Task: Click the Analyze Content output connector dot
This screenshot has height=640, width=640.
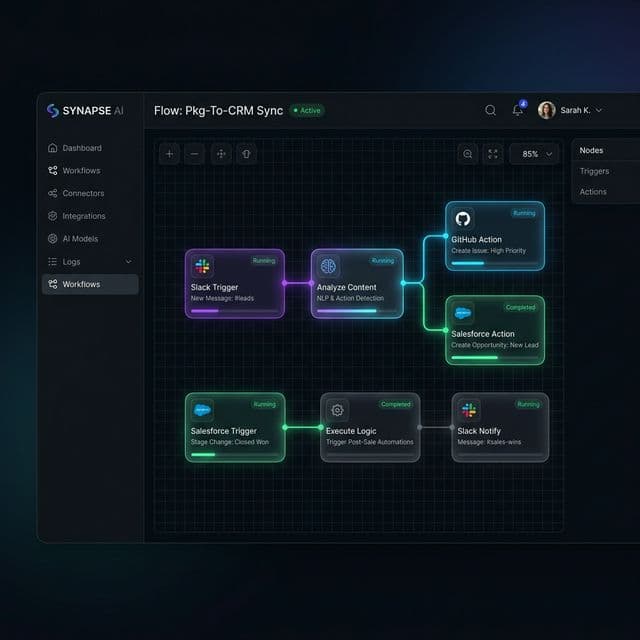Action: (x=403, y=283)
